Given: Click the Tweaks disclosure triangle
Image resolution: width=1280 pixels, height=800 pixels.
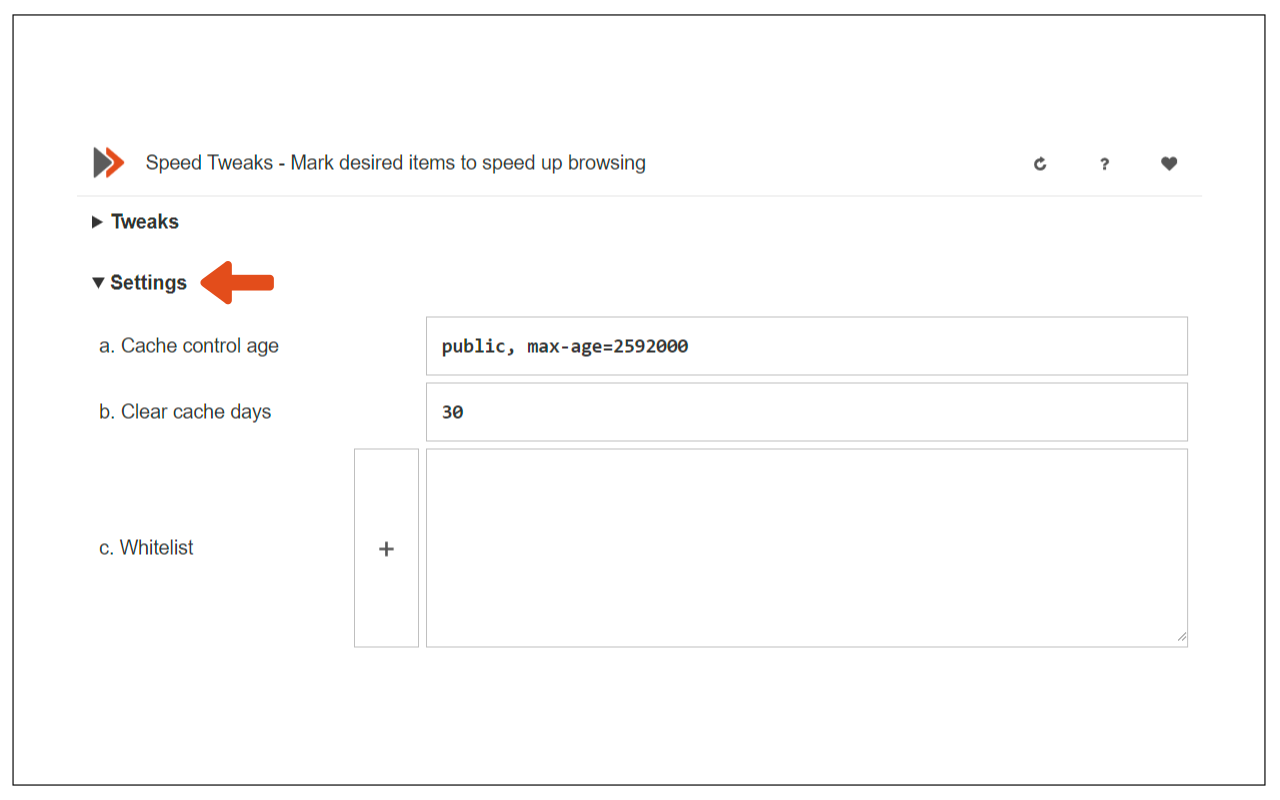Looking at the screenshot, I should 97,222.
